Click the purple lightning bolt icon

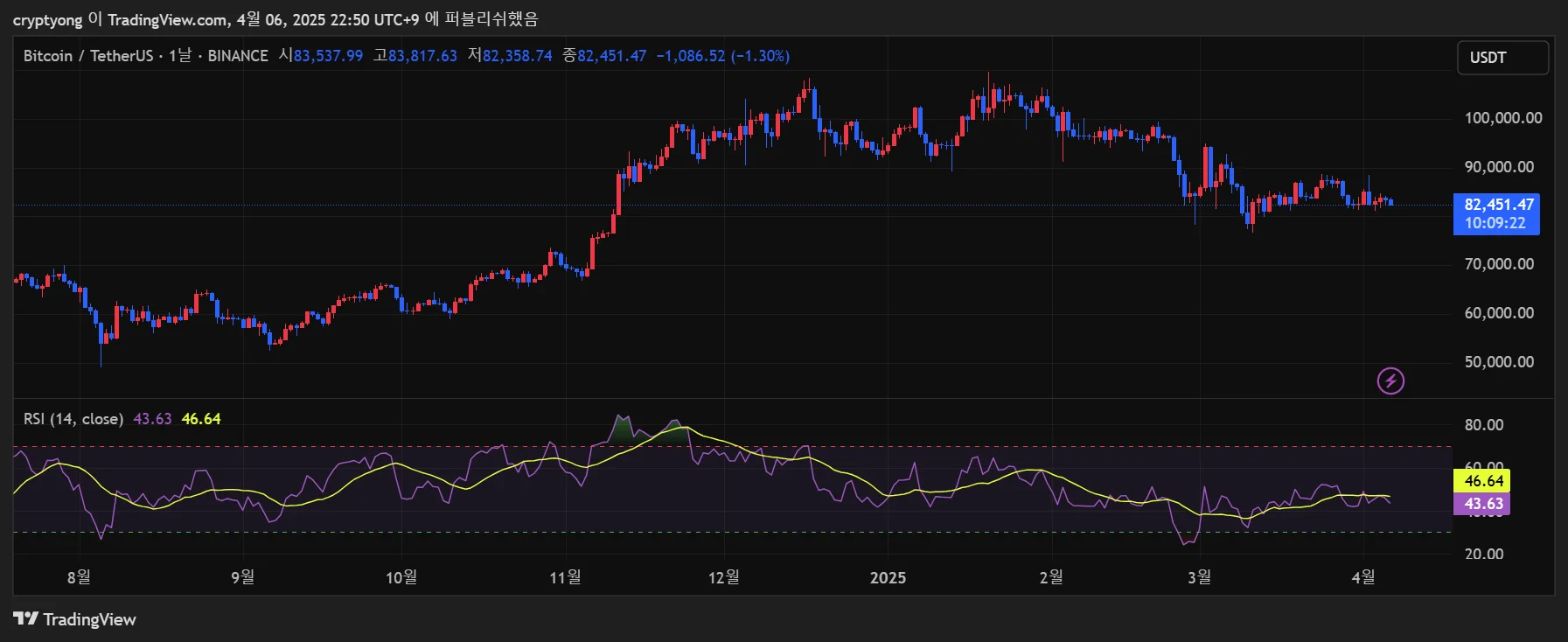[1390, 380]
